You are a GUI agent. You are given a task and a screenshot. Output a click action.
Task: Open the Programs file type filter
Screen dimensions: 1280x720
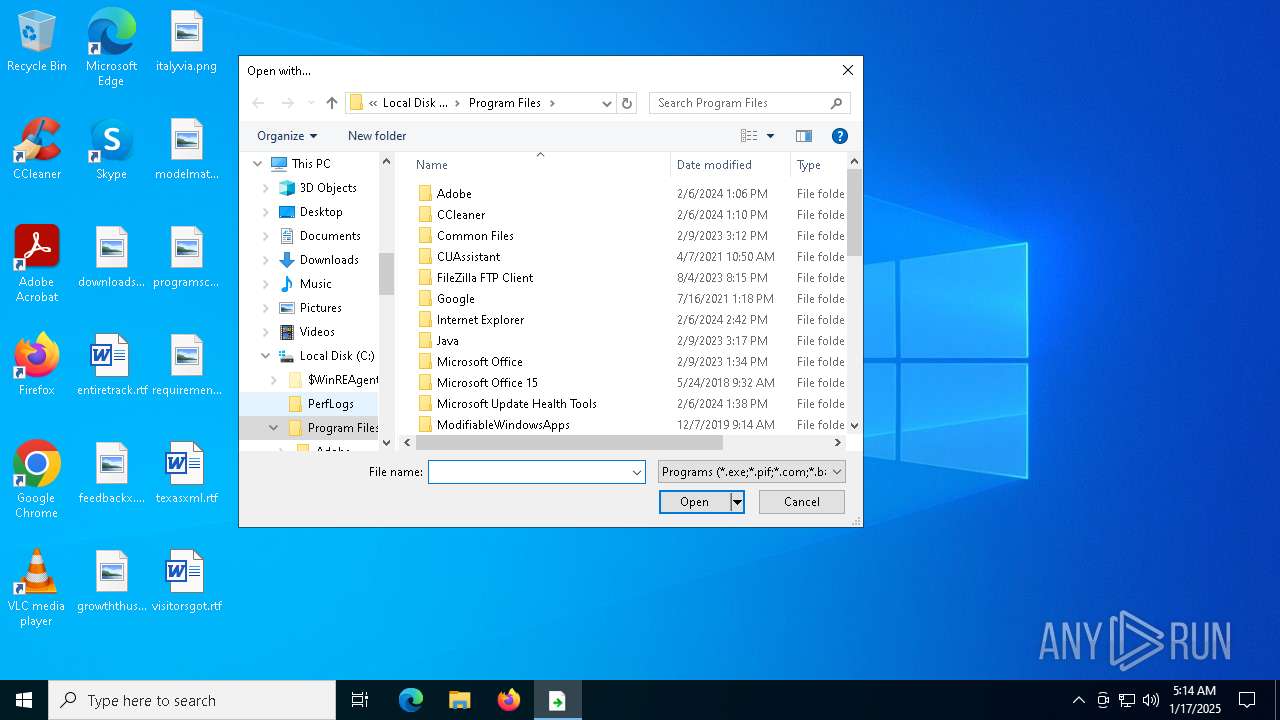click(x=752, y=472)
